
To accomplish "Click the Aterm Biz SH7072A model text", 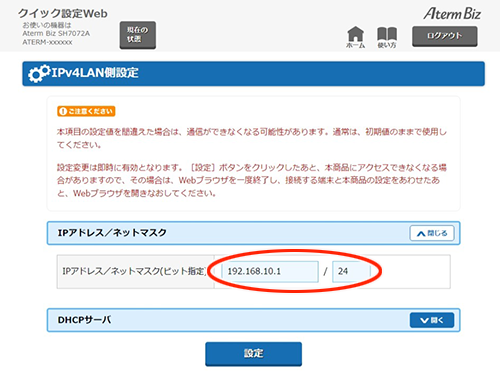I will (56, 33).
